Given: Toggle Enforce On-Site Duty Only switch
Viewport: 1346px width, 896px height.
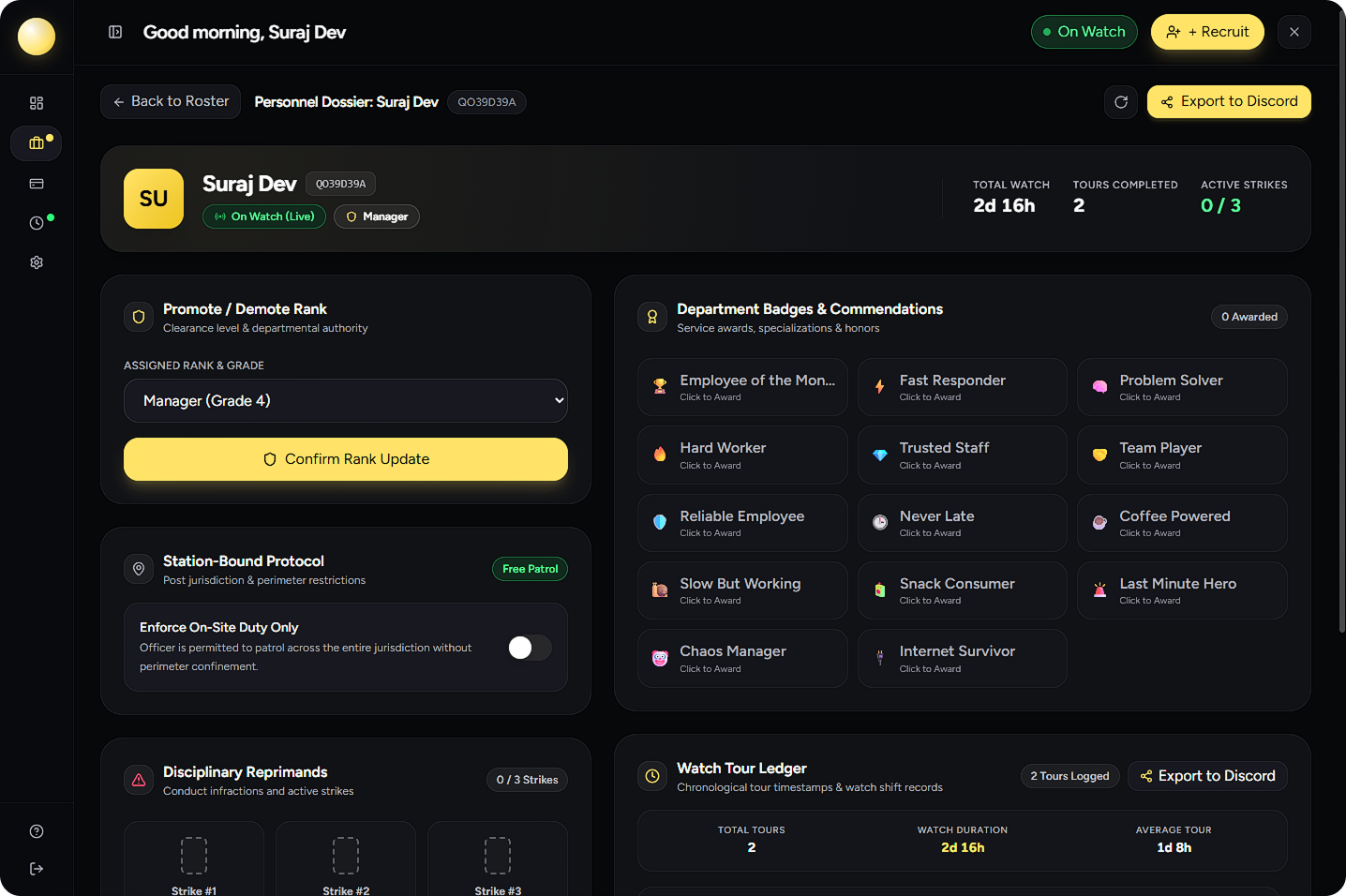Looking at the screenshot, I should 530,648.
